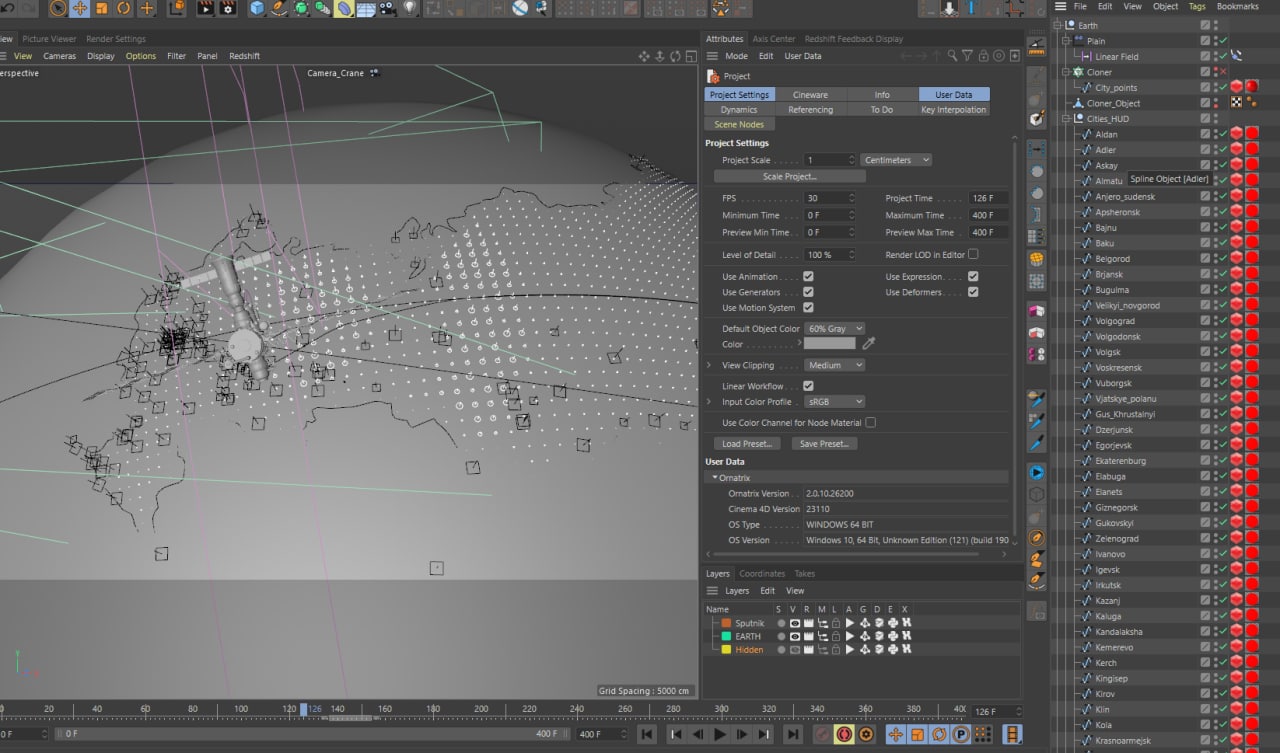Click the search magnifier in Attributes
1280x753 pixels.
(x=952, y=56)
